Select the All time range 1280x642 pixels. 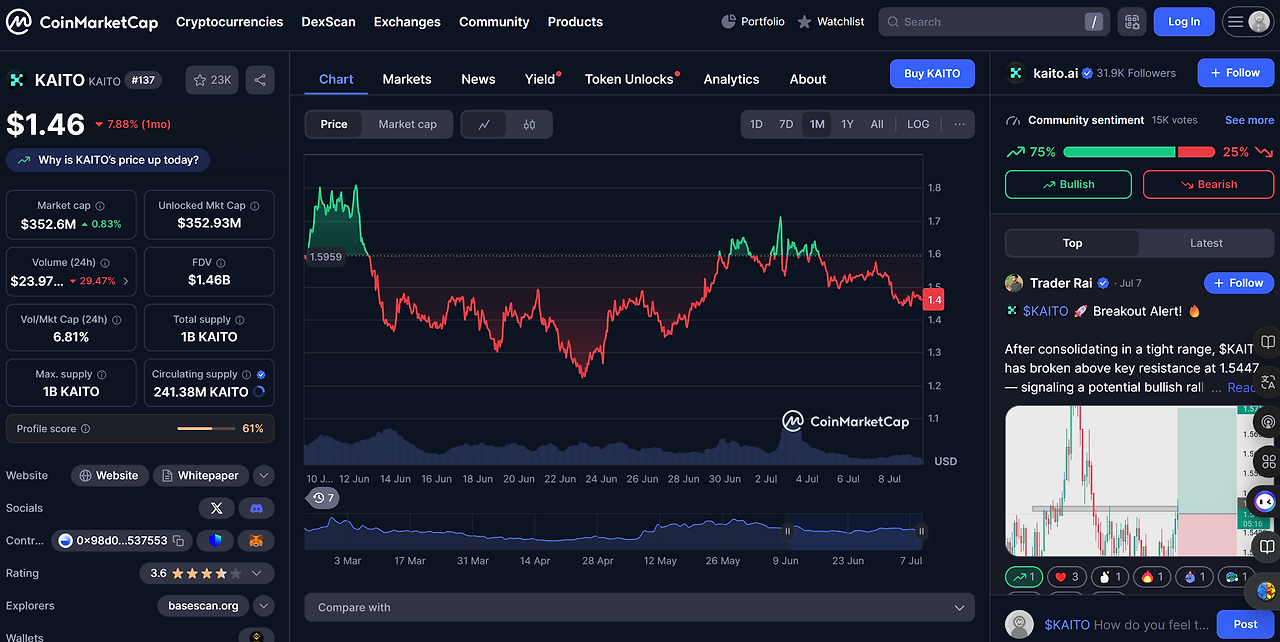877,124
